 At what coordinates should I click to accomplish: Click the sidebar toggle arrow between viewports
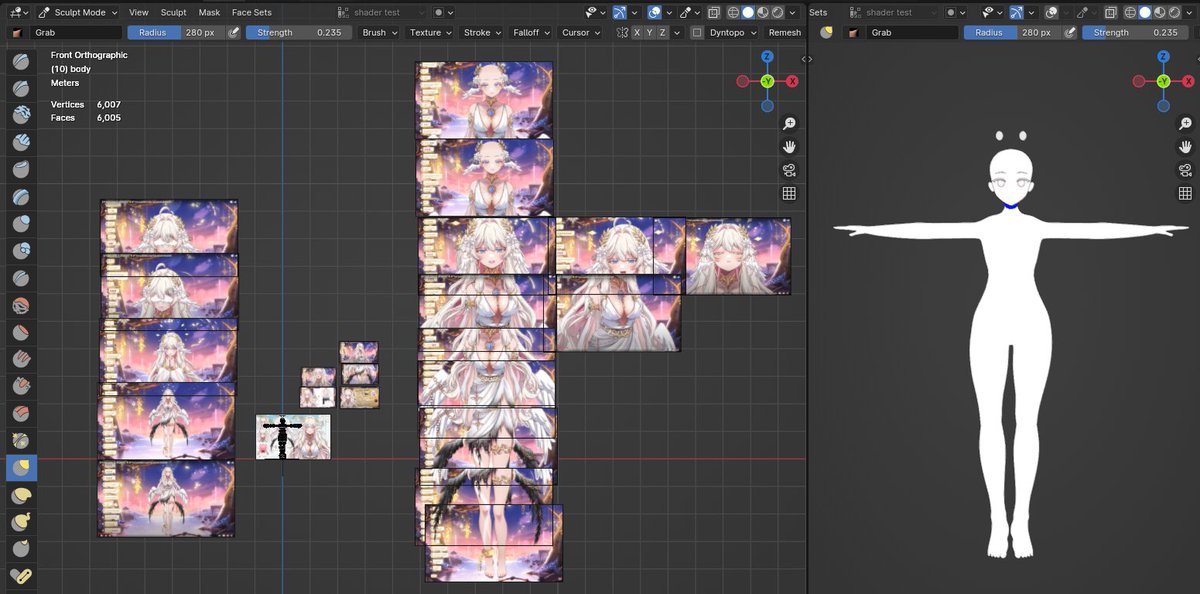(x=806, y=60)
